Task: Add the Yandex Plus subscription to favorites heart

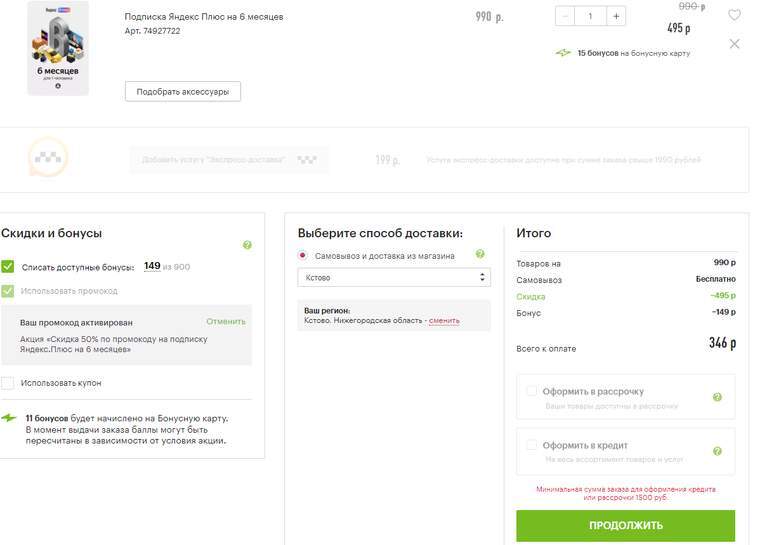Action: 734,15
